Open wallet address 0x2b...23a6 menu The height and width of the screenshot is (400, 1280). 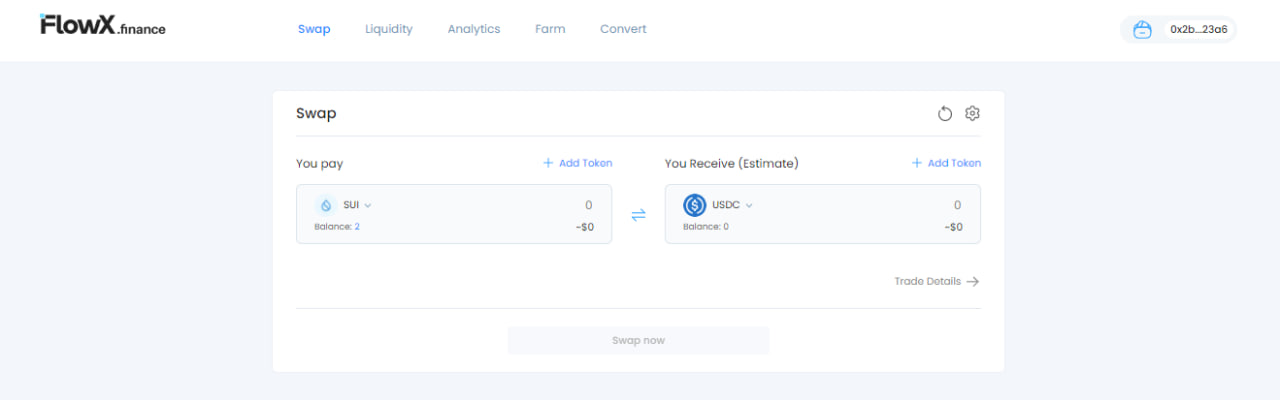coord(1198,30)
